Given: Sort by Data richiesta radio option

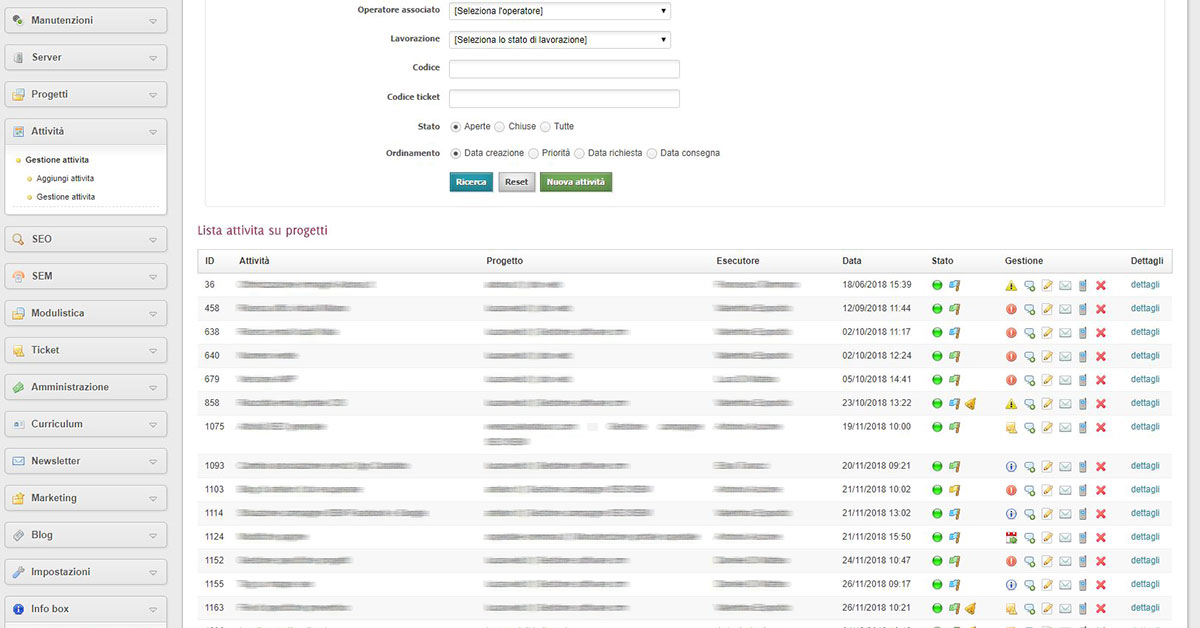Looking at the screenshot, I should [579, 153].
